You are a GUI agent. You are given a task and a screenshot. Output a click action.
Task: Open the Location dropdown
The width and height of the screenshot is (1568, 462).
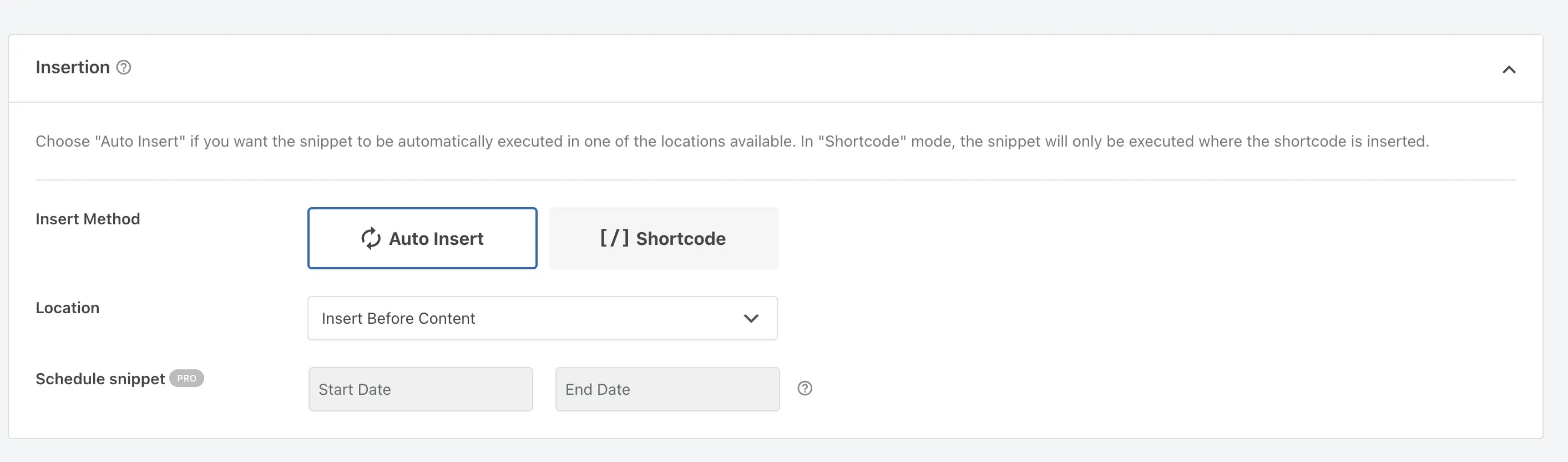tap(542, 318)
